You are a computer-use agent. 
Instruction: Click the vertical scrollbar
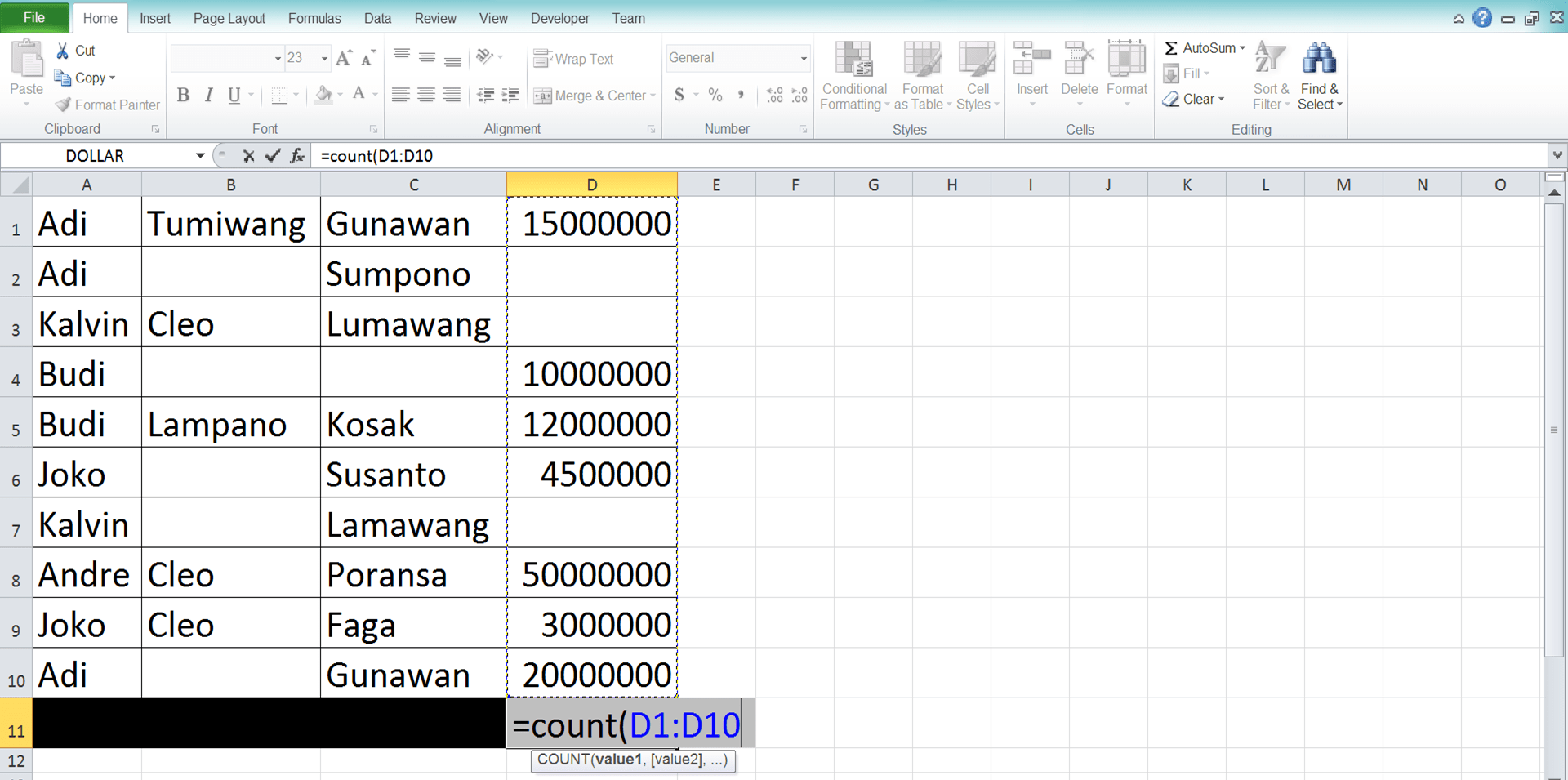(x=1554, y=430)
